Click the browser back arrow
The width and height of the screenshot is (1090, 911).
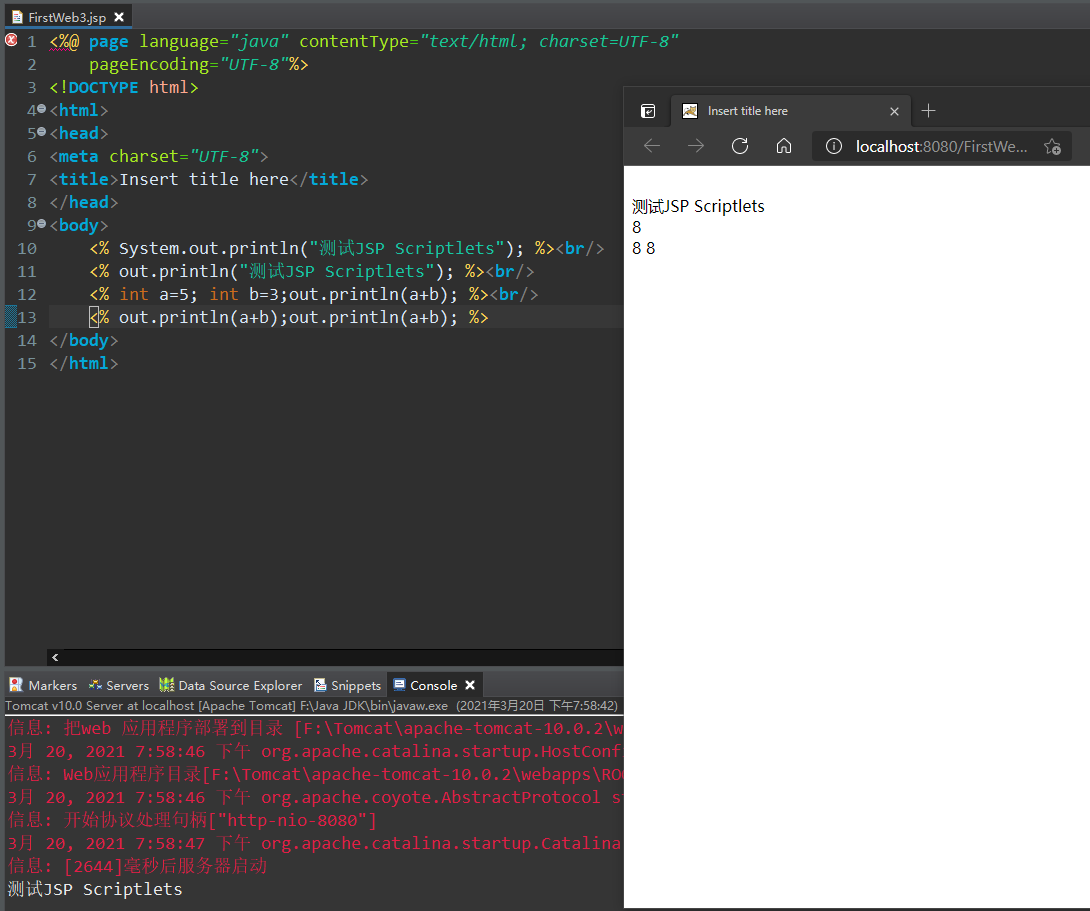[651, 146]
